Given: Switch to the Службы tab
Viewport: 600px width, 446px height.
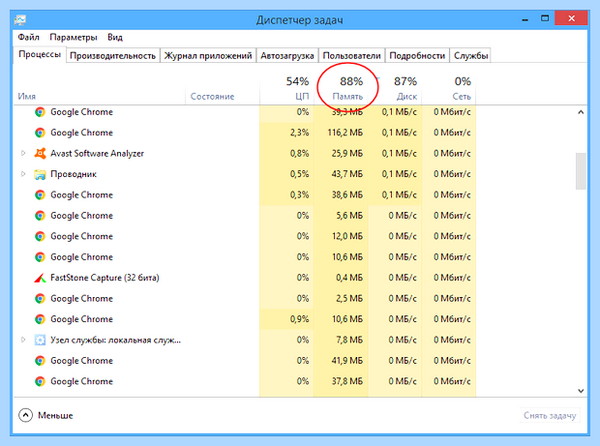Looking at the screenshot, I should point(471,56).
